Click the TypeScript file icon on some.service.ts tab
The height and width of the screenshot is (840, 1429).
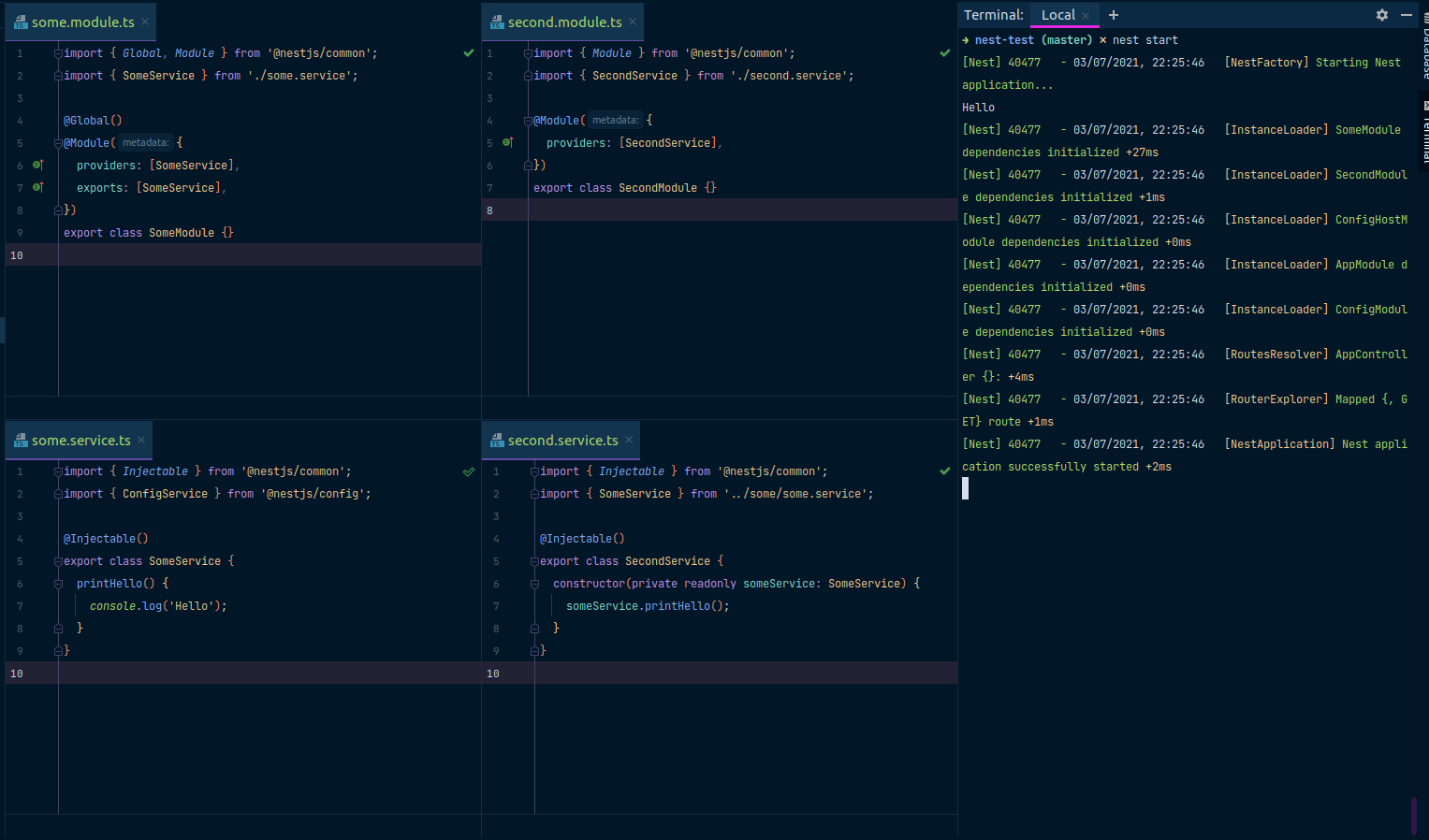(x=21, y=440)
